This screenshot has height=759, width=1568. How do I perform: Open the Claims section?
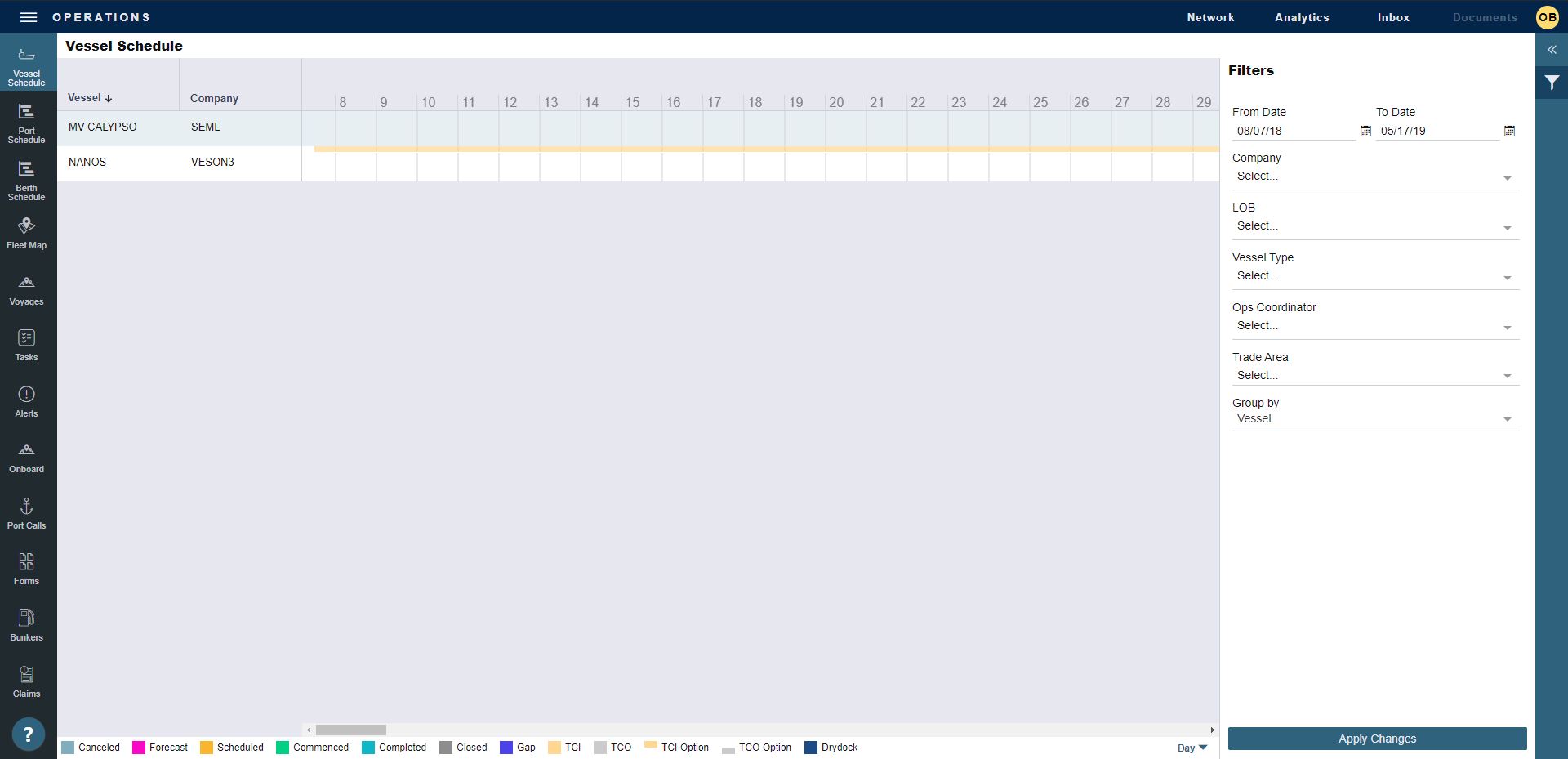point(27,682)
